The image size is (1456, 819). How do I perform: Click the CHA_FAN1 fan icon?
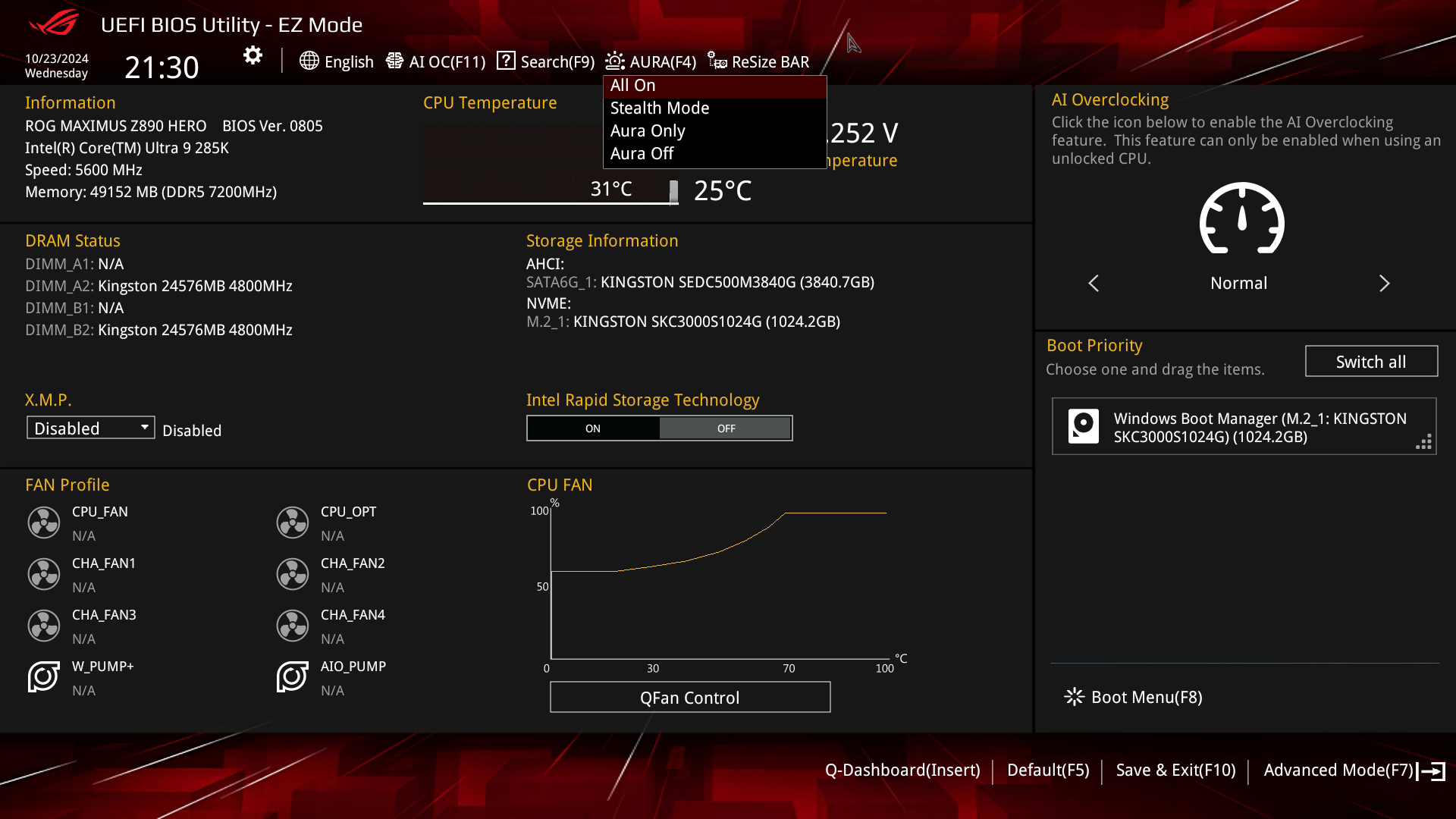(x=44, y=574)
